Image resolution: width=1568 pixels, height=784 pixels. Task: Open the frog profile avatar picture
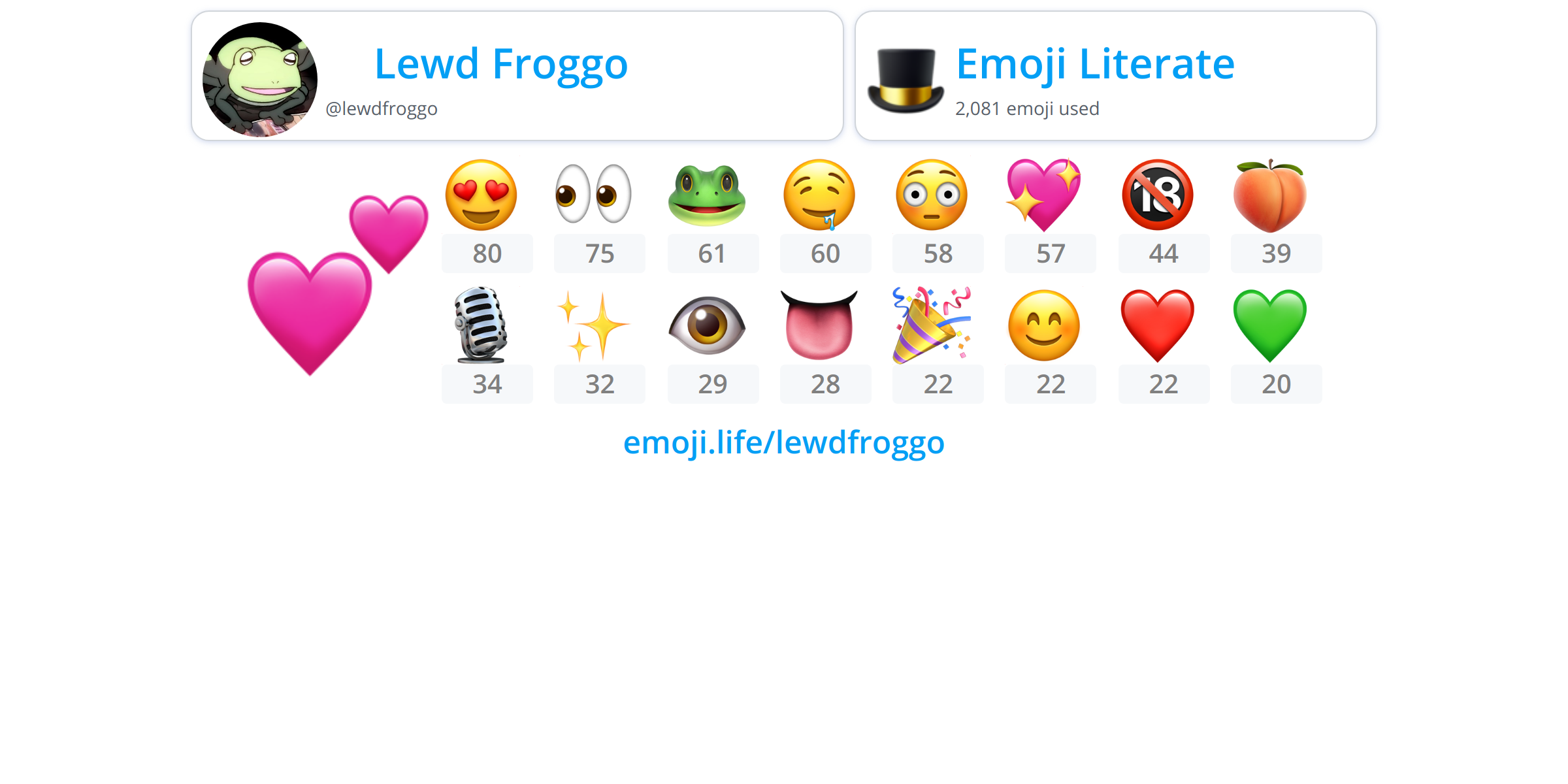click(x=260, y=80)
